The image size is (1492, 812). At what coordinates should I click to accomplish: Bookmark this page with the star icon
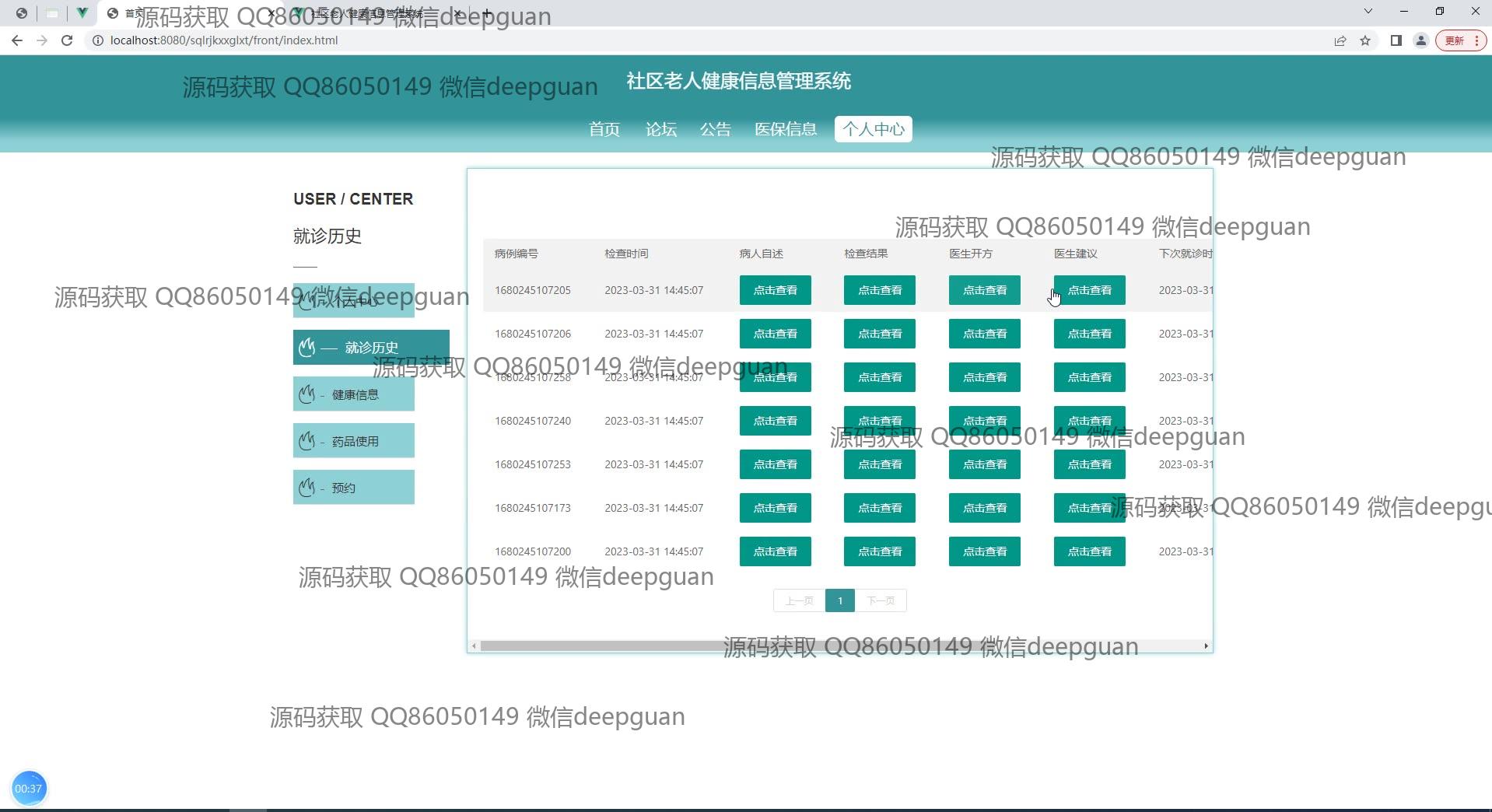(x=1365, y=40)
